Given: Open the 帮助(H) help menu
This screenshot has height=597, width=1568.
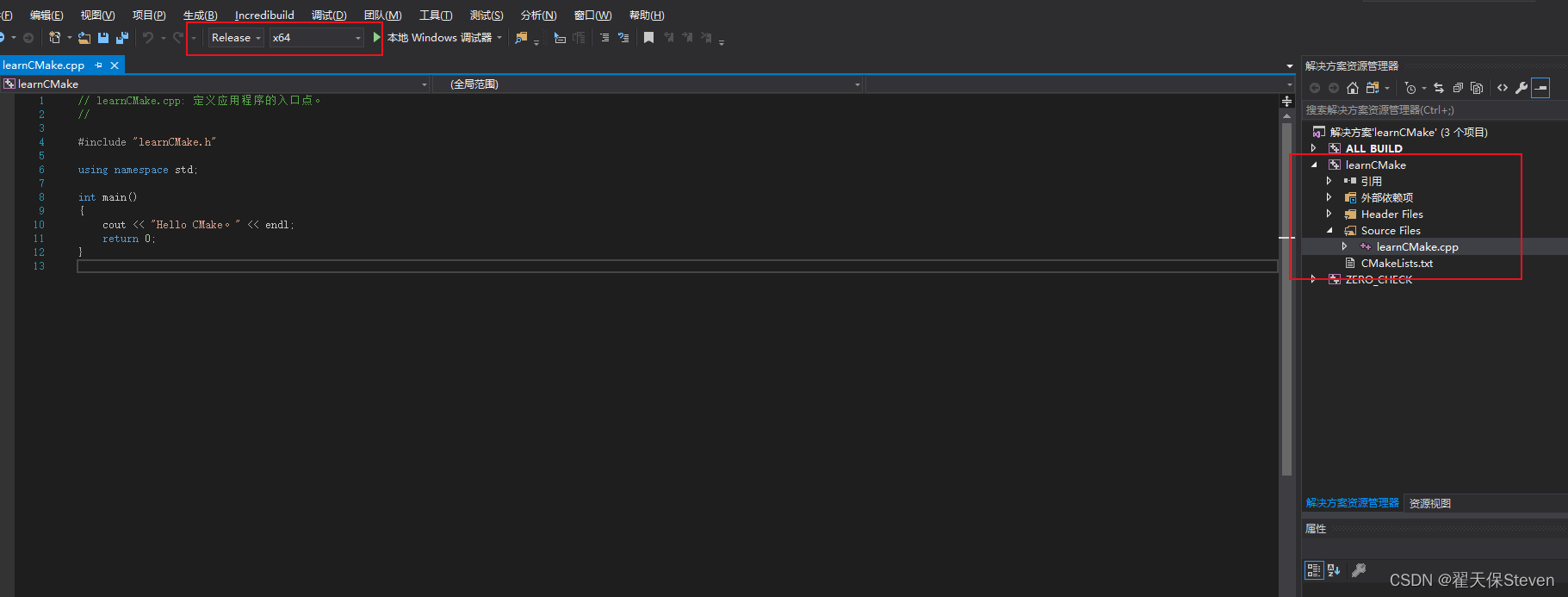Looking at the screenshot, I should coord(647,16).
